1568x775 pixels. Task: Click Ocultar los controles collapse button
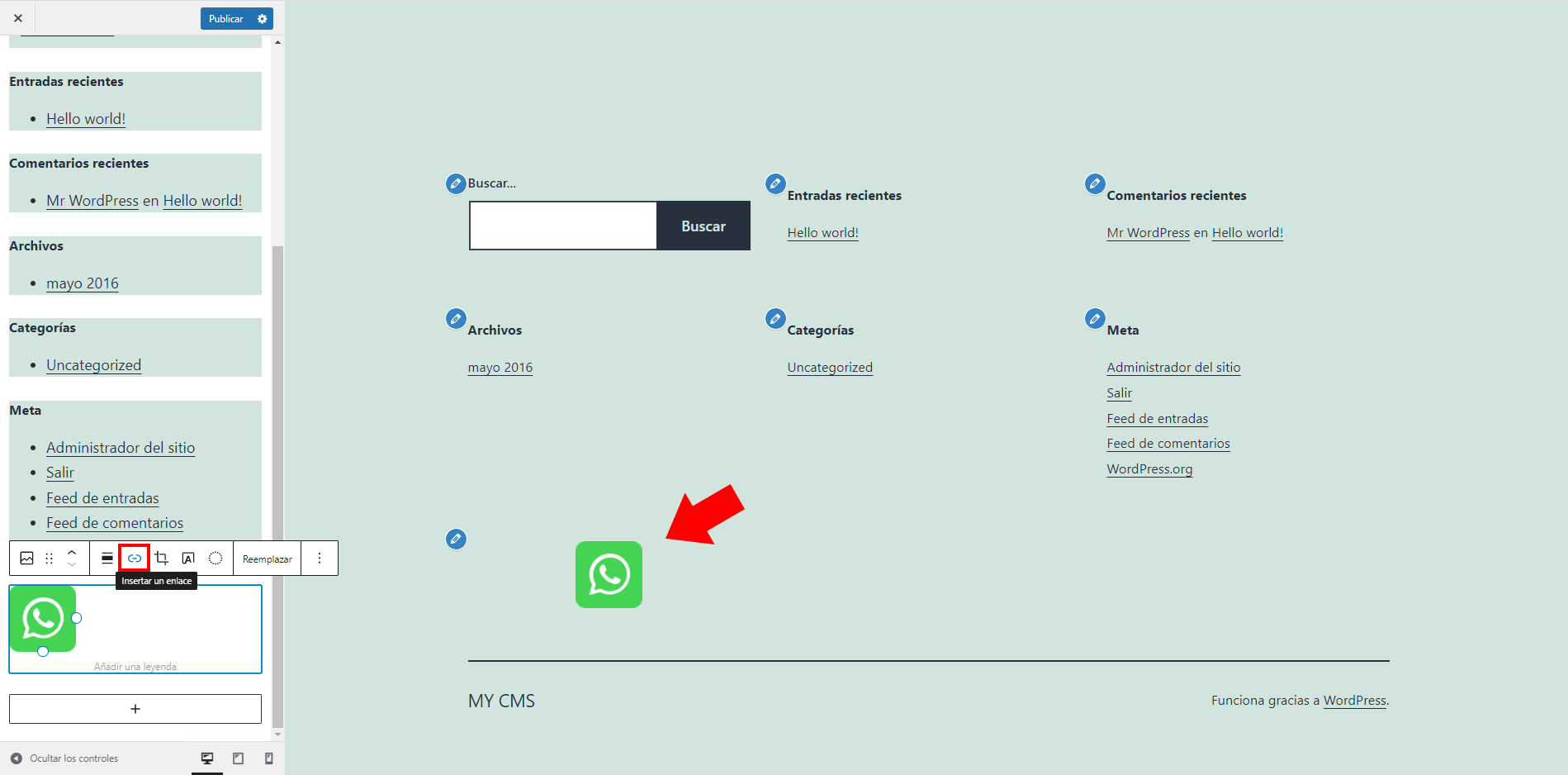tap(64, 758)
